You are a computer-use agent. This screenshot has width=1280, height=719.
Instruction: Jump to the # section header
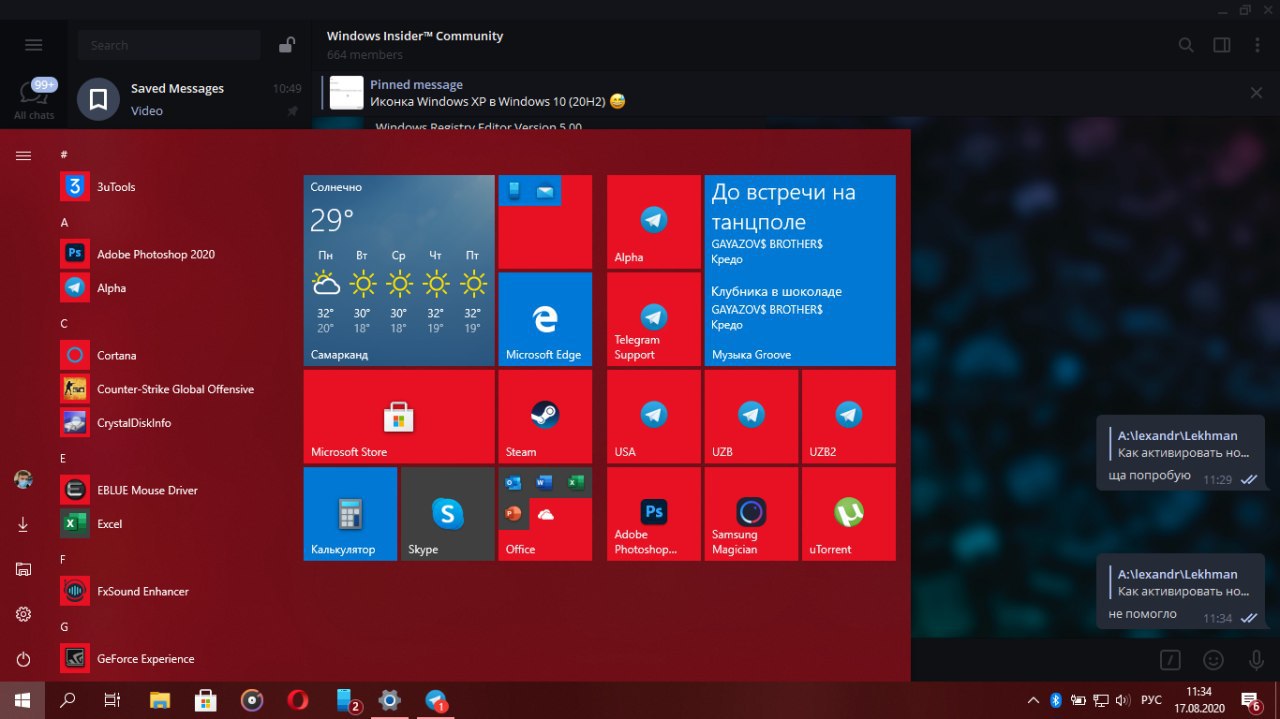coord(64,154)
